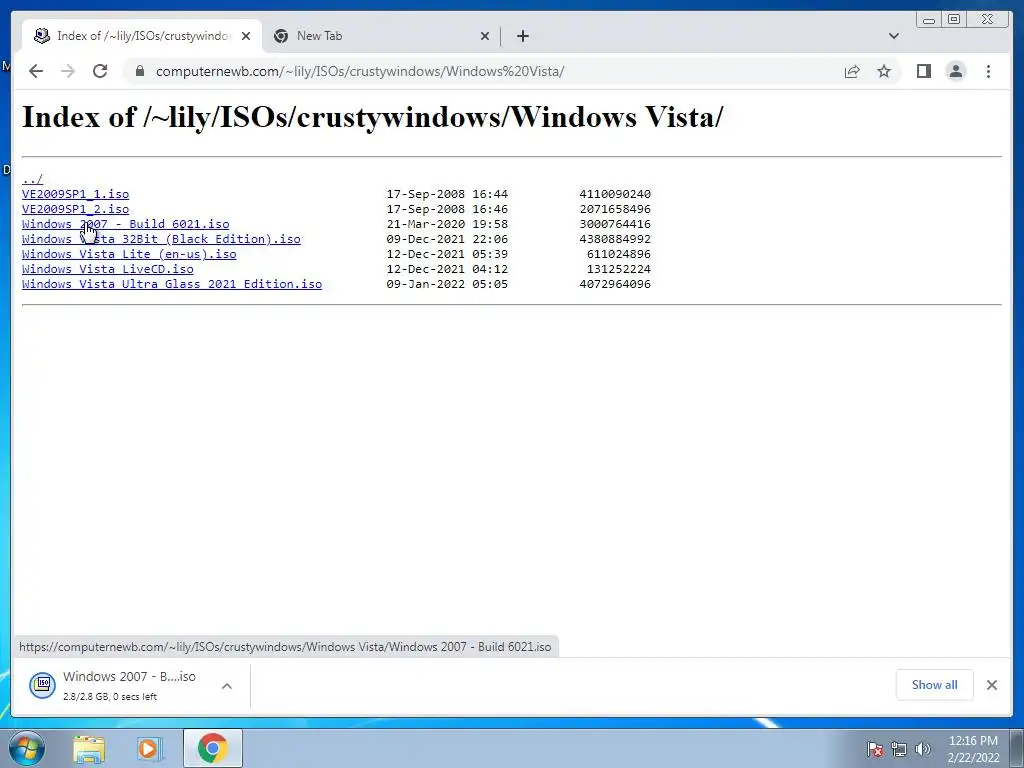The height and width of the screenshot is (768, 1024).
Task: Open Windows Explorer from the taskbar
Action: (89, 749)
